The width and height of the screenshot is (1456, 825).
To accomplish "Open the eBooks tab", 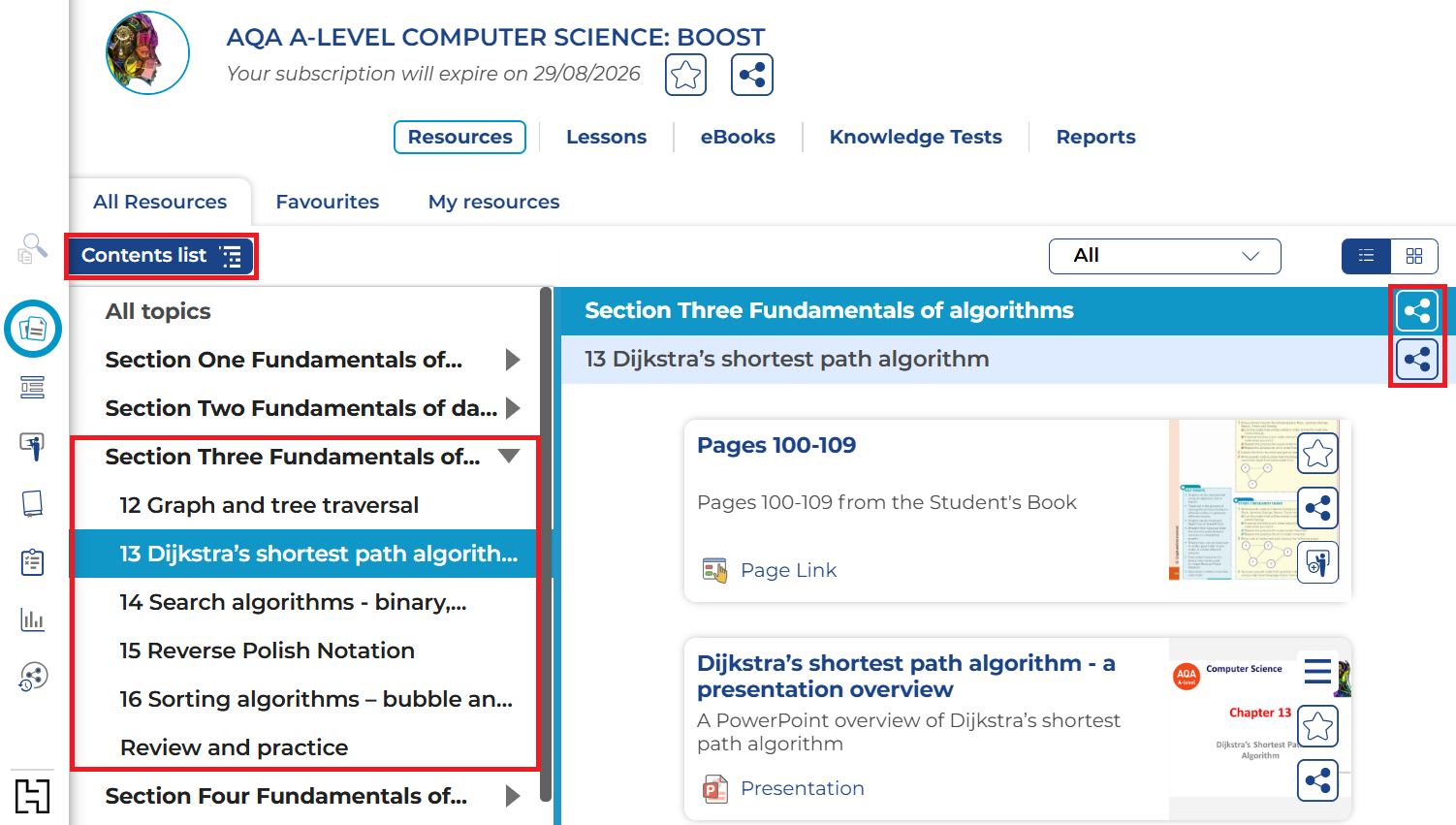I will pyautogui.click(x=738, y=137).
